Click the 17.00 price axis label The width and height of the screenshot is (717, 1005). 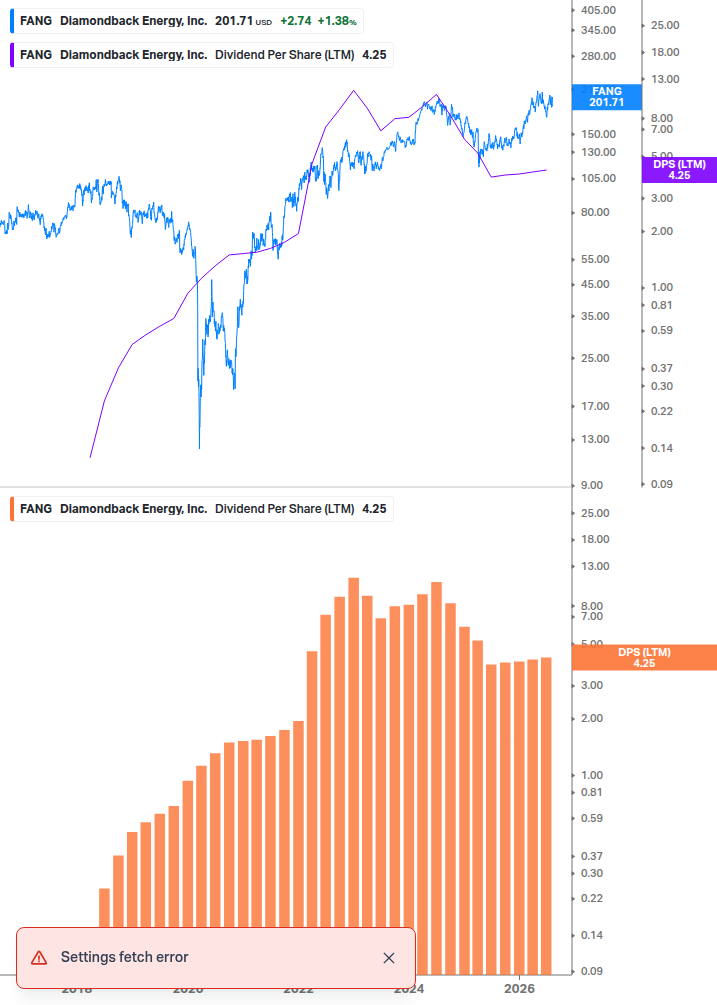(595, 406)
